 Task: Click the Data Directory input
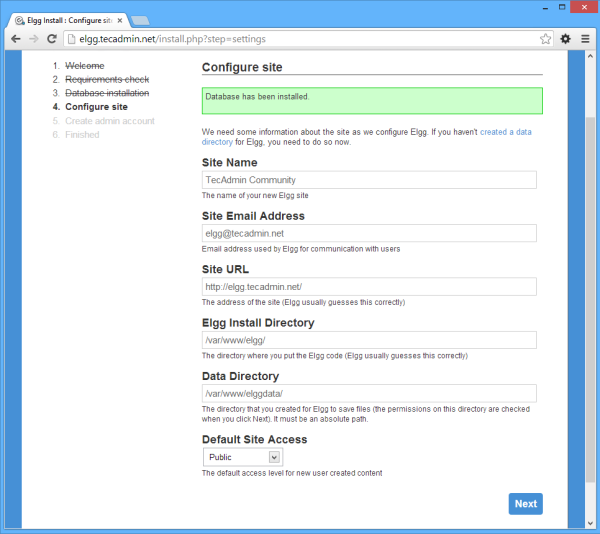click(x=369, y=394)
